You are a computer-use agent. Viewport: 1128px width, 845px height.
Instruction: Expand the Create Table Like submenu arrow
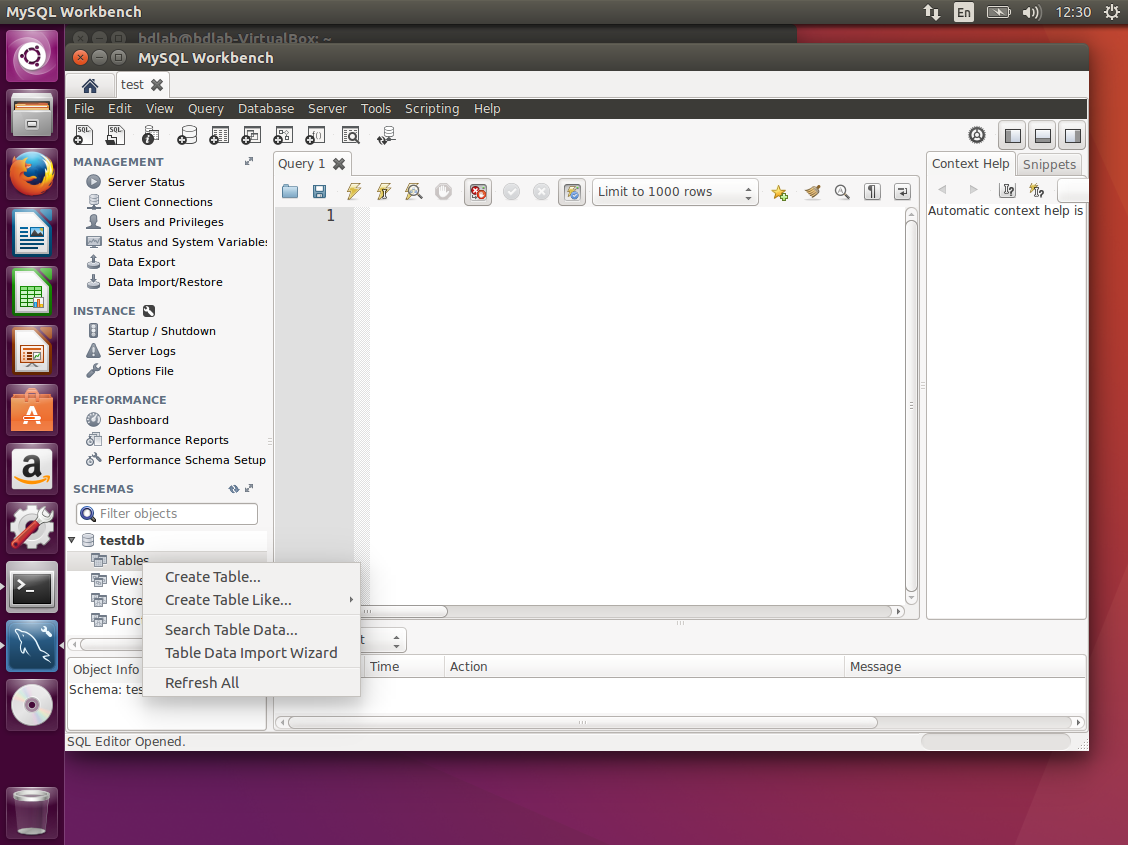coord(351,600)
